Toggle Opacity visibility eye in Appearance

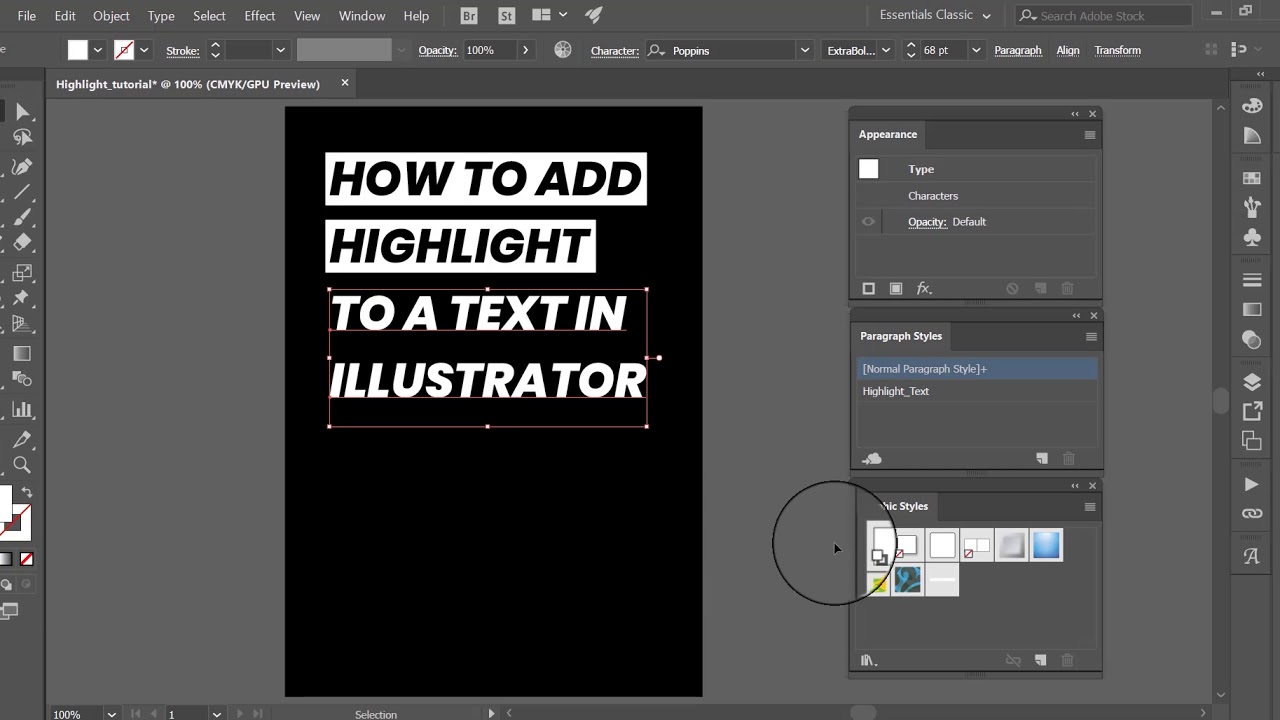(x=868, y=222)
